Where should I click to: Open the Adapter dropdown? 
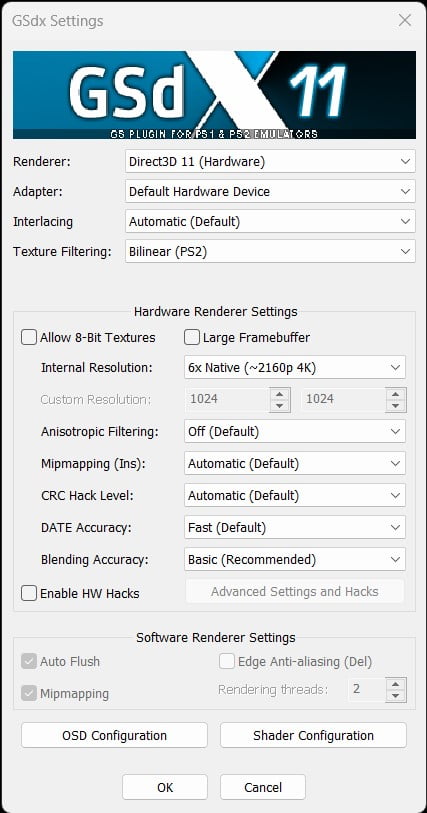(x=270, y=191)
